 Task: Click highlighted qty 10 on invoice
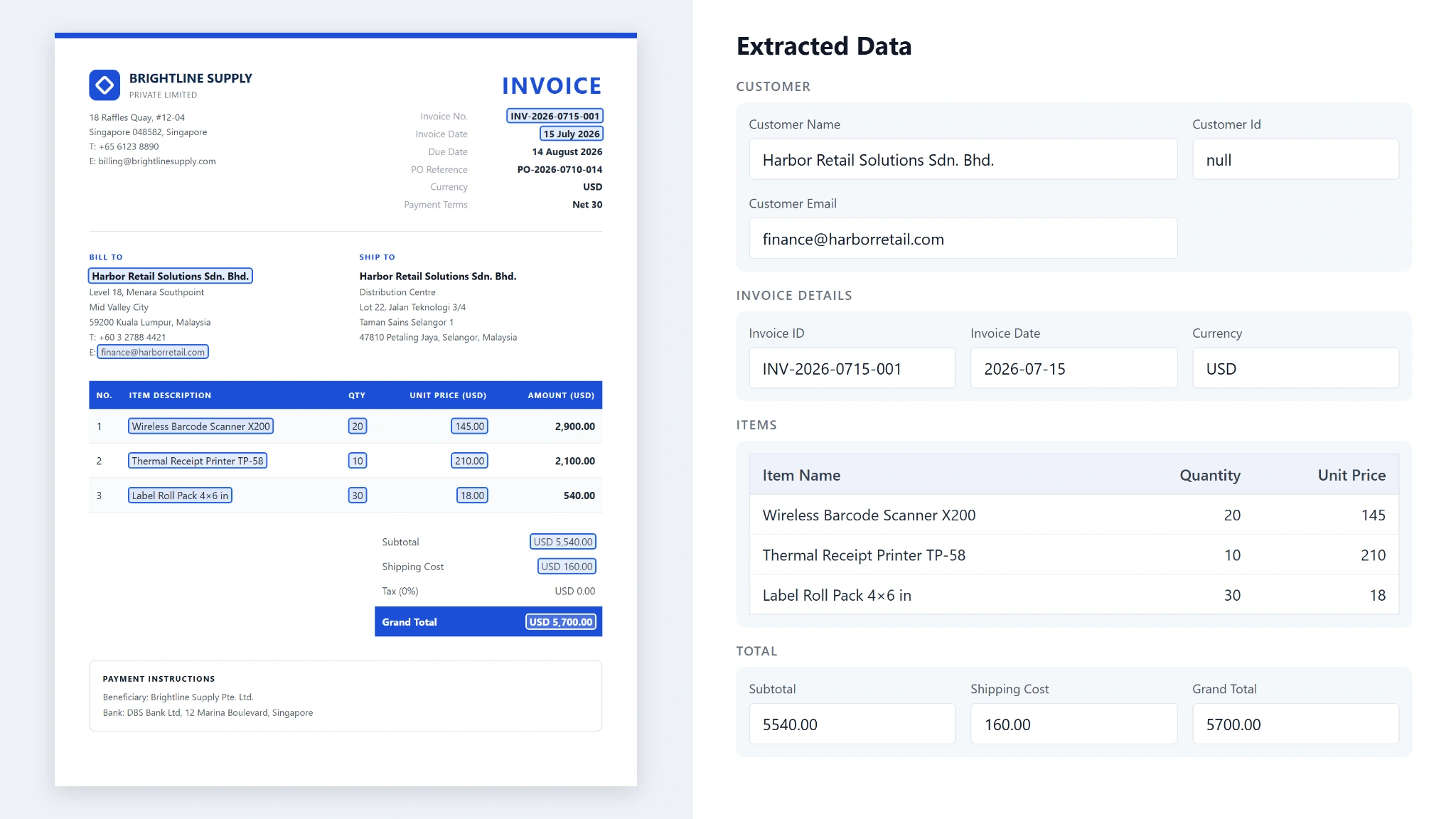point(357,461)
